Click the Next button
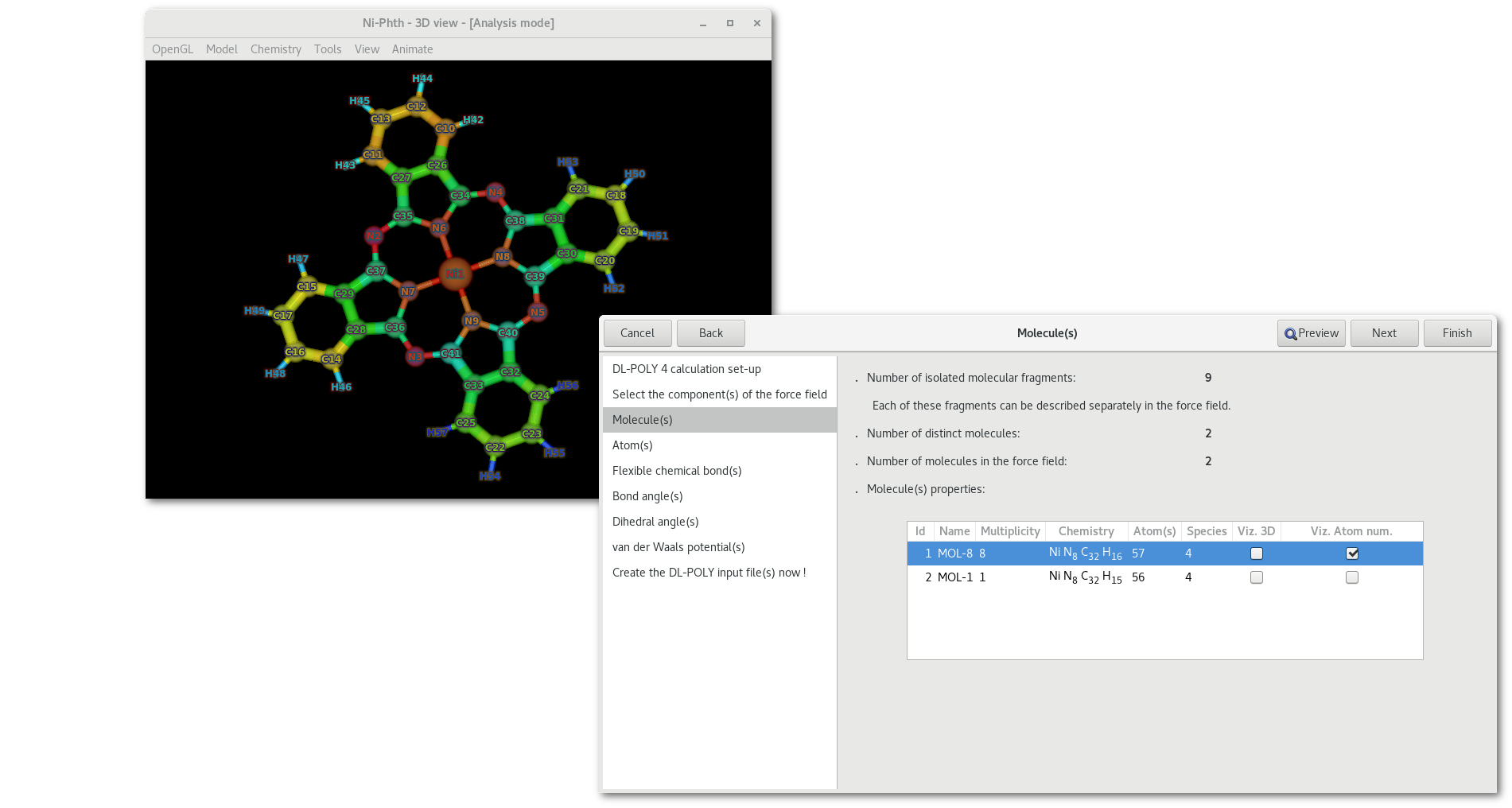 tap(1383, 333)
